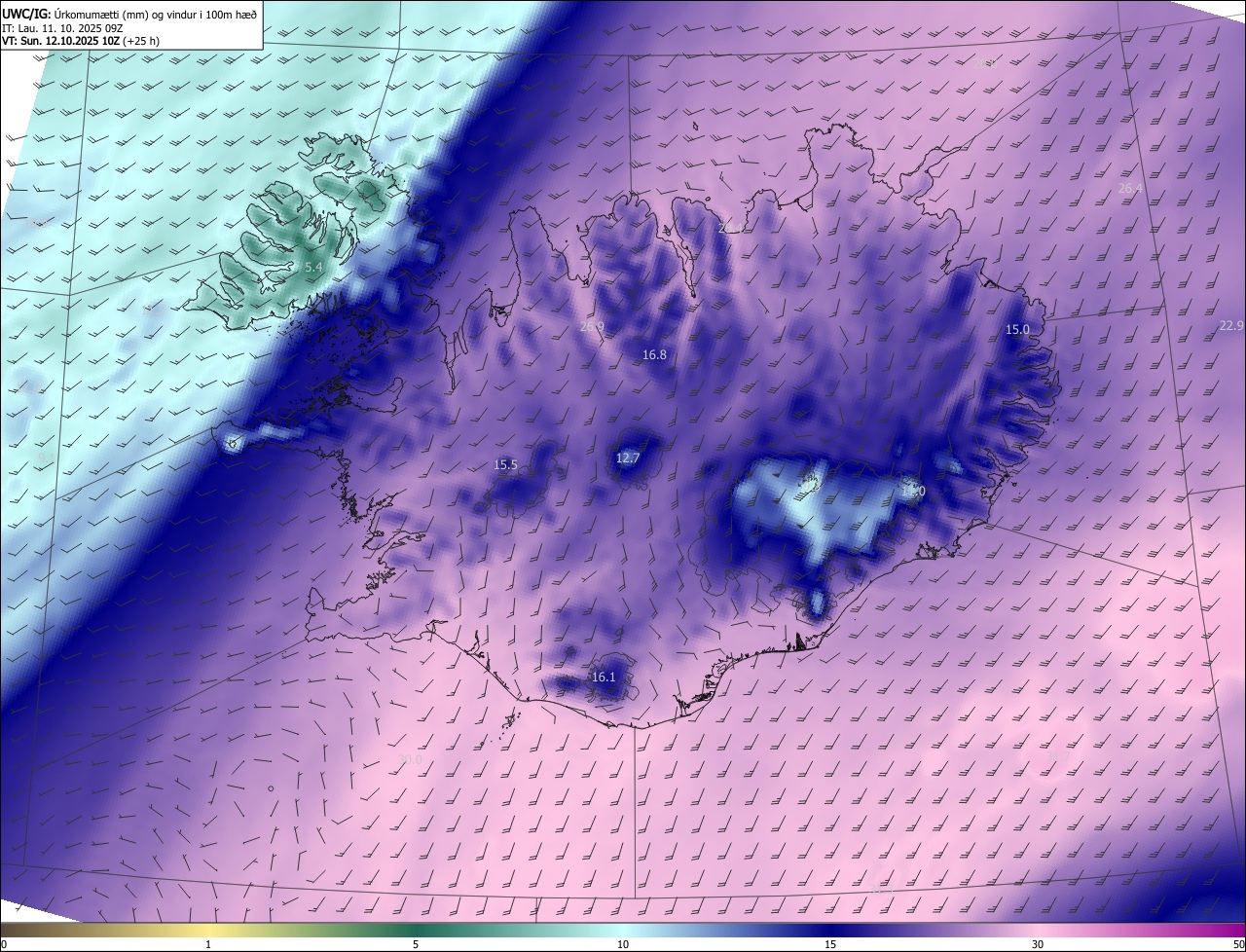Click the 16.8 value in north Iceland
Viewport: 1246px width, 952px height.
(x=654, y=355)
